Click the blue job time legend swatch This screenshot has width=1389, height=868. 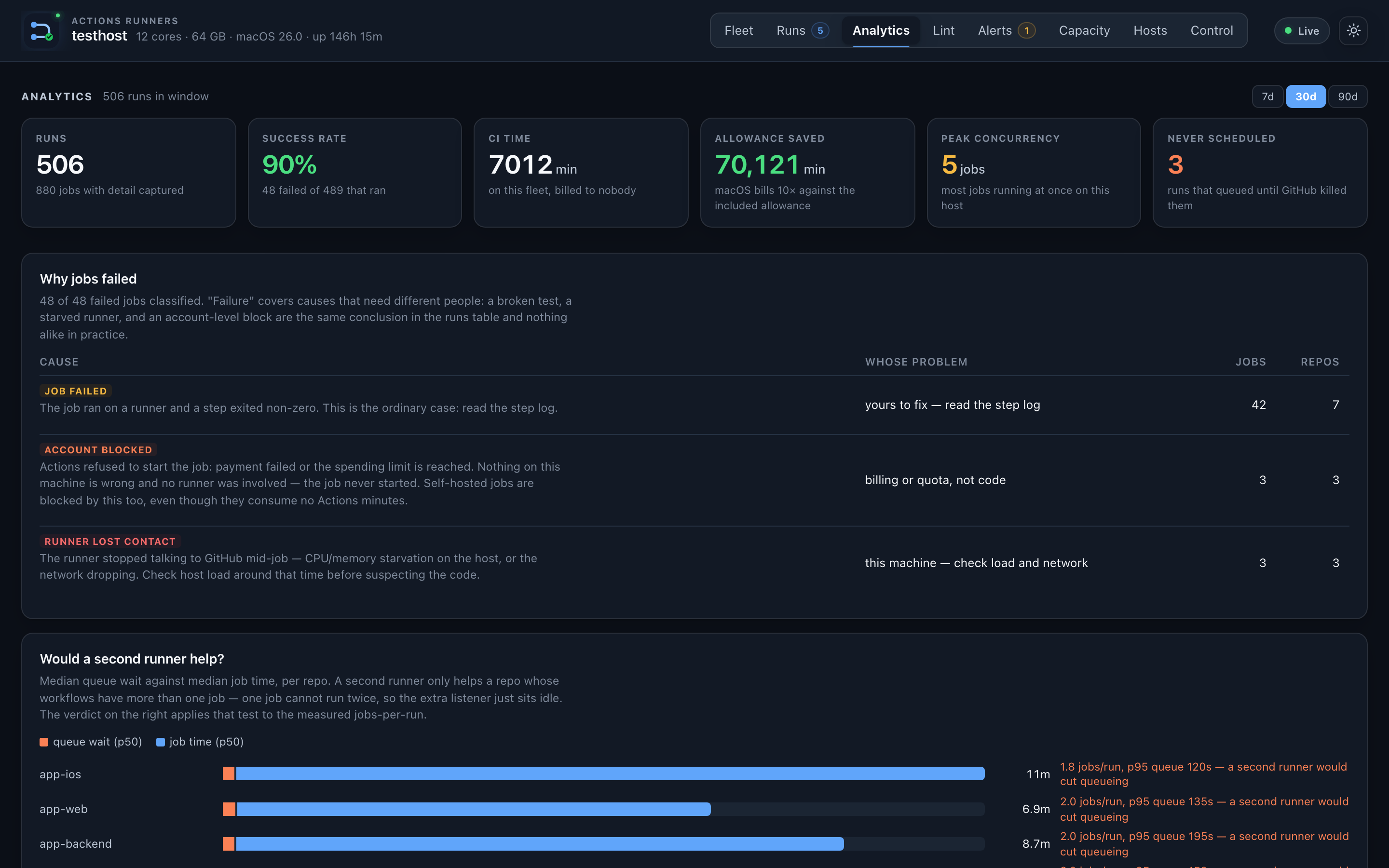(x=160, y=742)
